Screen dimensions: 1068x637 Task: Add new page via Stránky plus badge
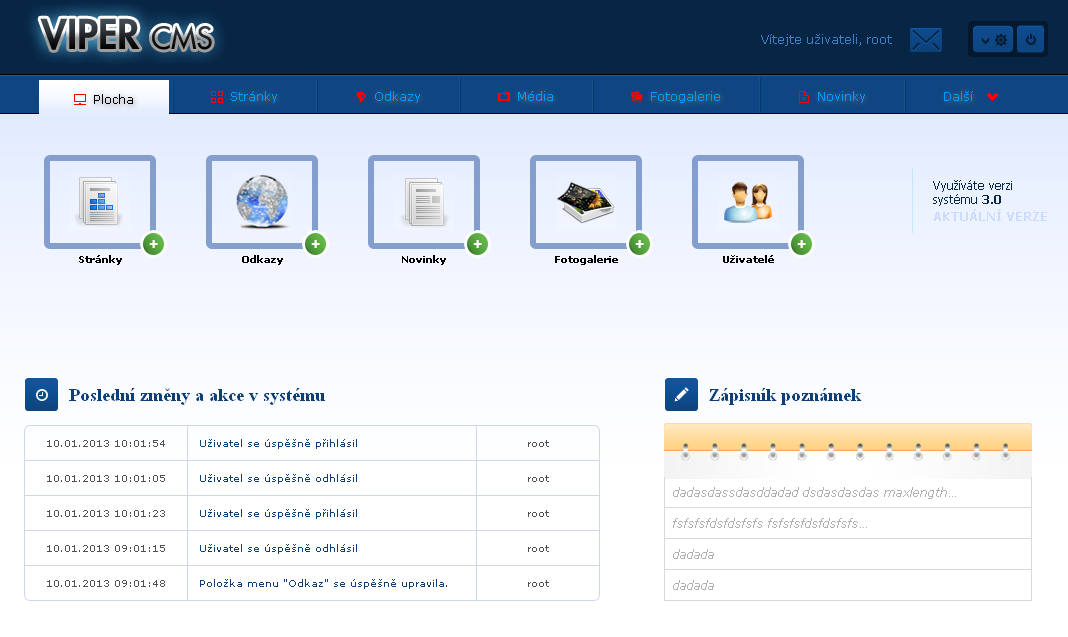coord(153,244)
